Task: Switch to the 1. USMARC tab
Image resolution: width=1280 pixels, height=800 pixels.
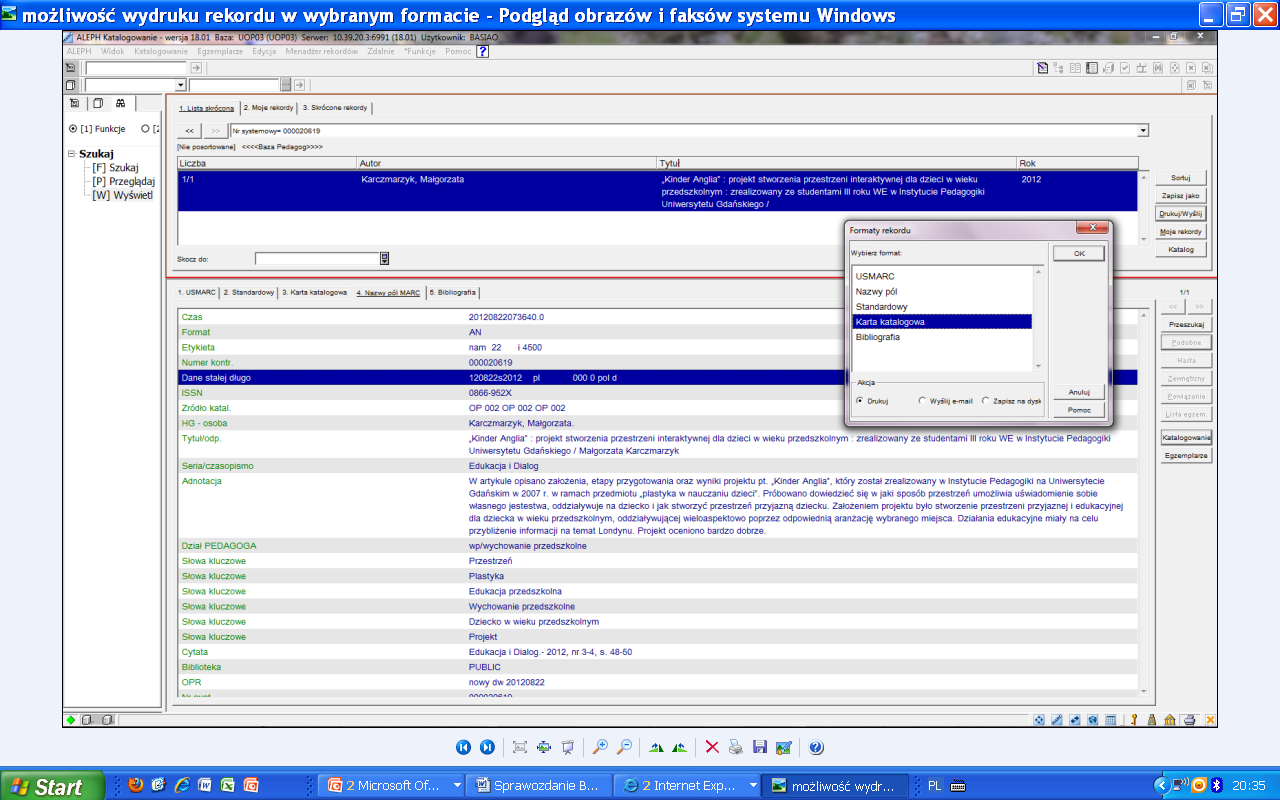Action: [x=196, y=293]
